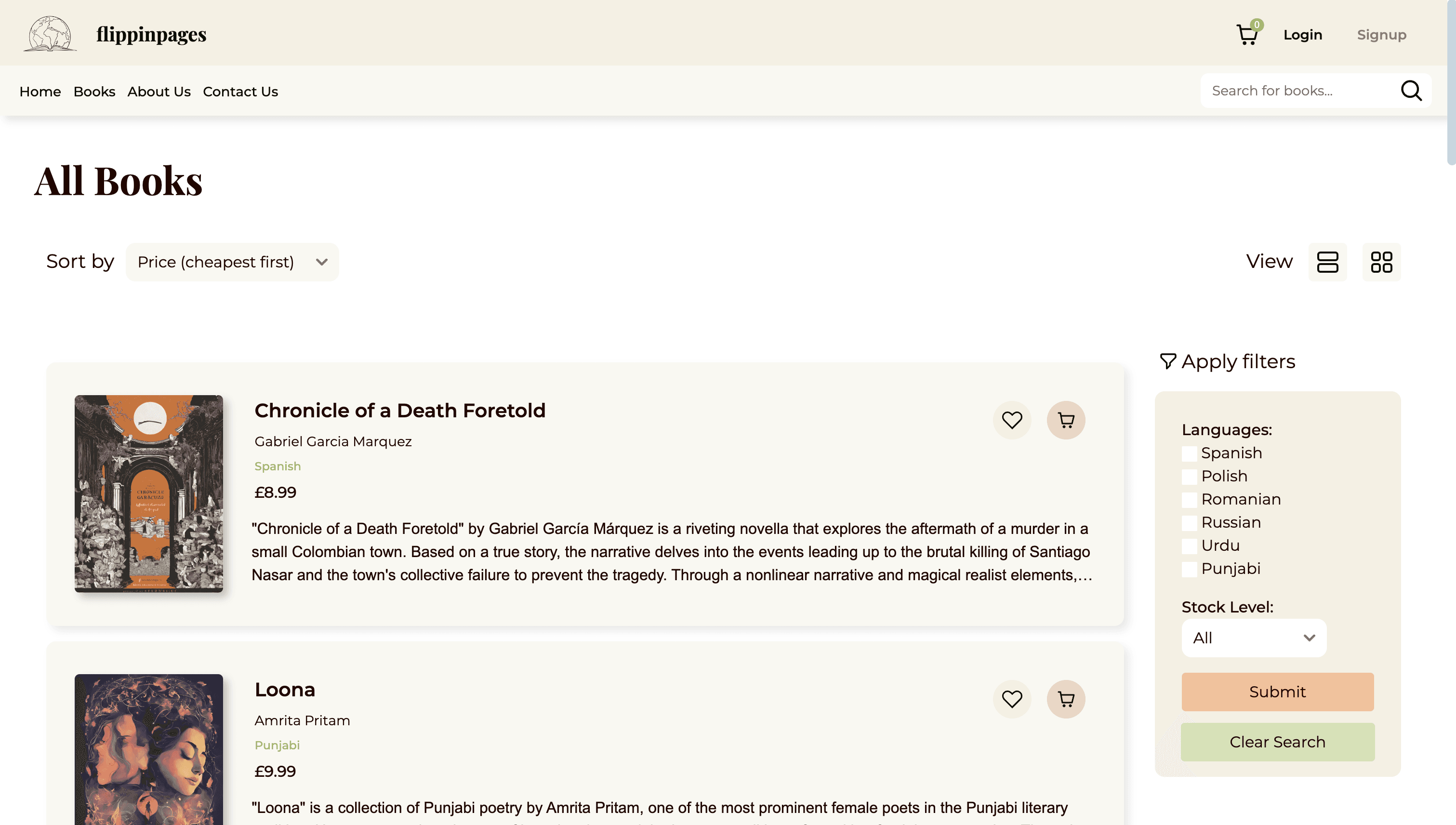Check the Spanish language filter
1456x825 pixels.
tap(1189, 453)
